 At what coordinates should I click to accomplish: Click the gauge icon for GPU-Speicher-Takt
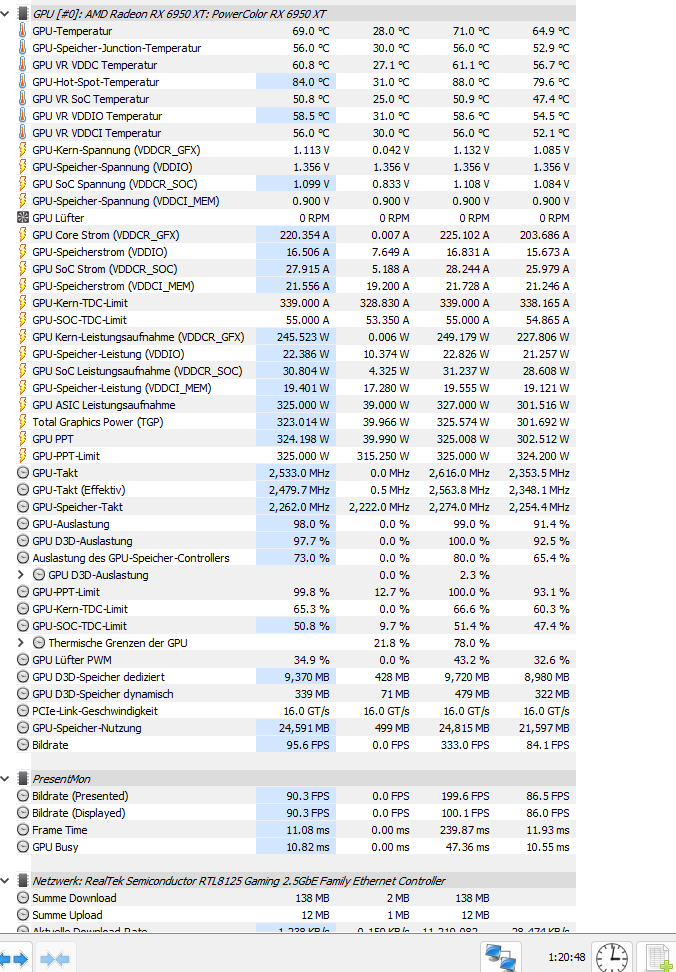pos(22,507)
